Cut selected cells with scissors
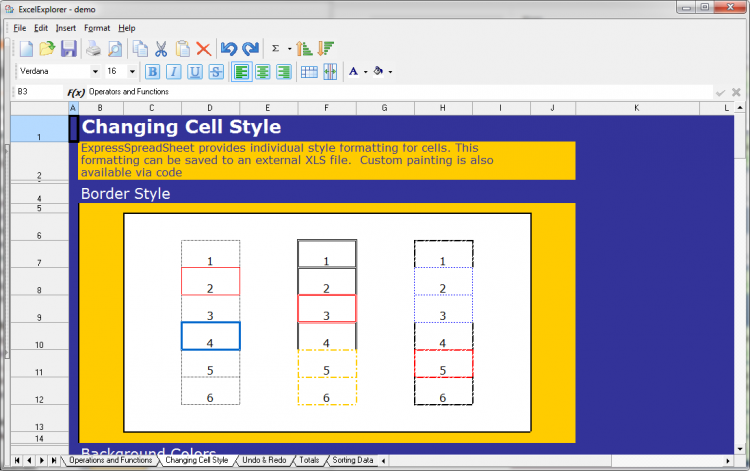This screenshot has height=471, width=750. 161,48
